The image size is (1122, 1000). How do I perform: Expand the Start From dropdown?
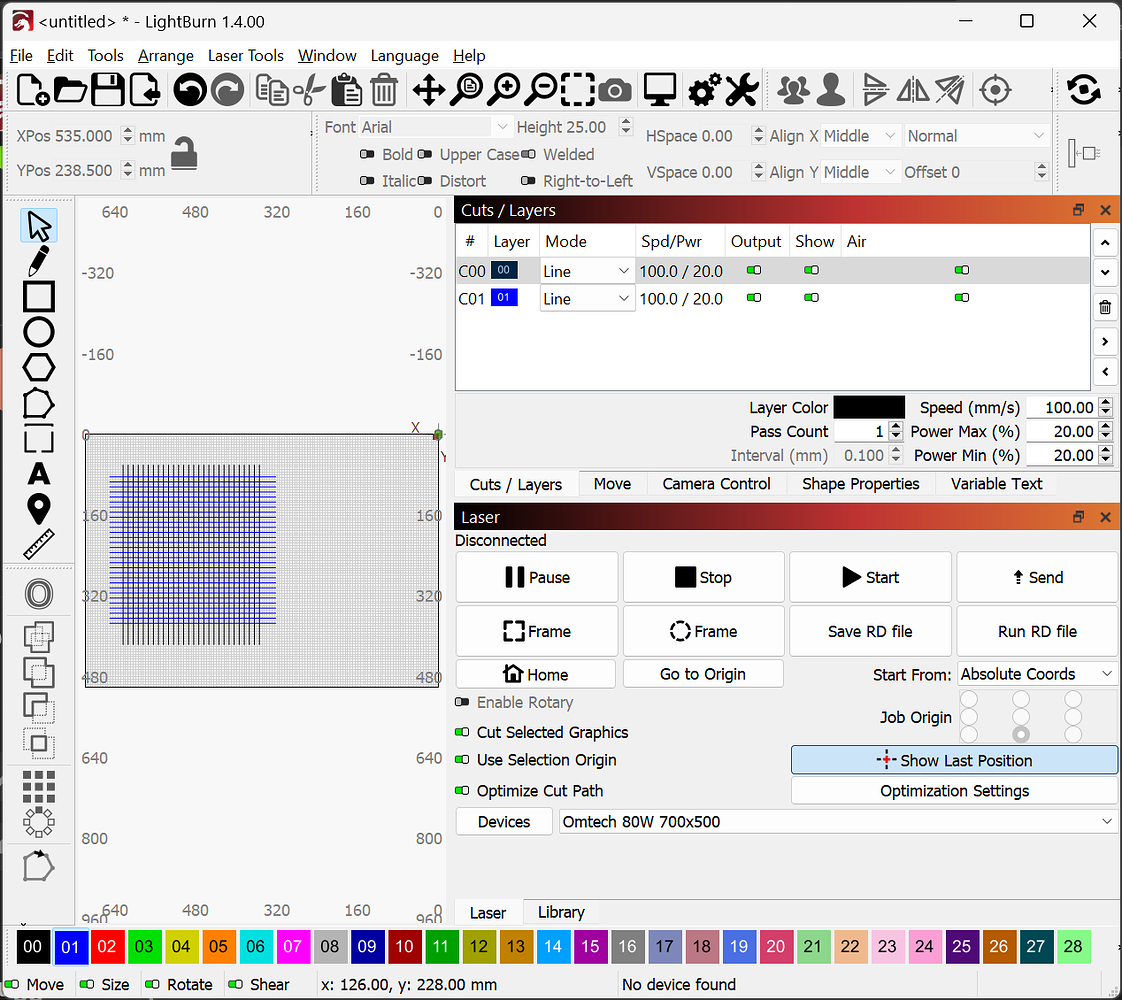coord(1036,674)
